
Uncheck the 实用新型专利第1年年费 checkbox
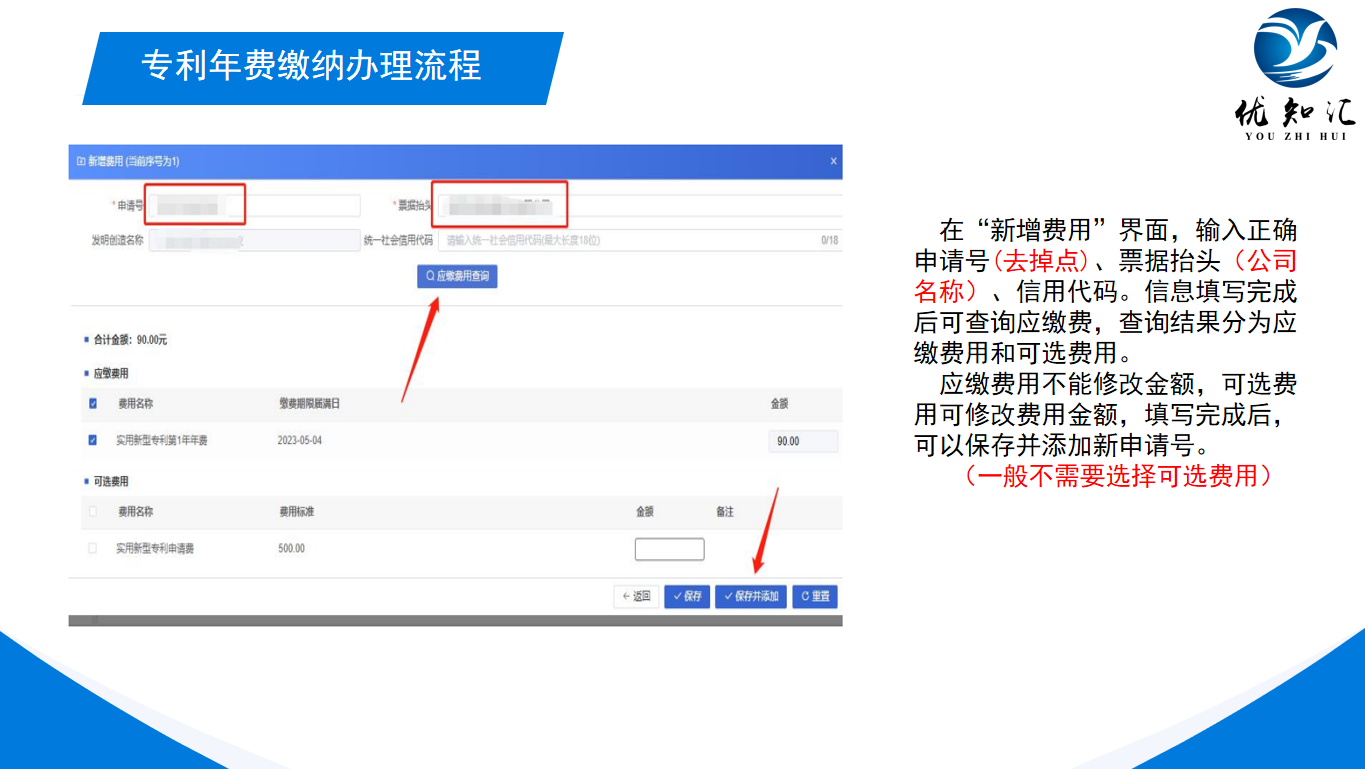[93, 440]
